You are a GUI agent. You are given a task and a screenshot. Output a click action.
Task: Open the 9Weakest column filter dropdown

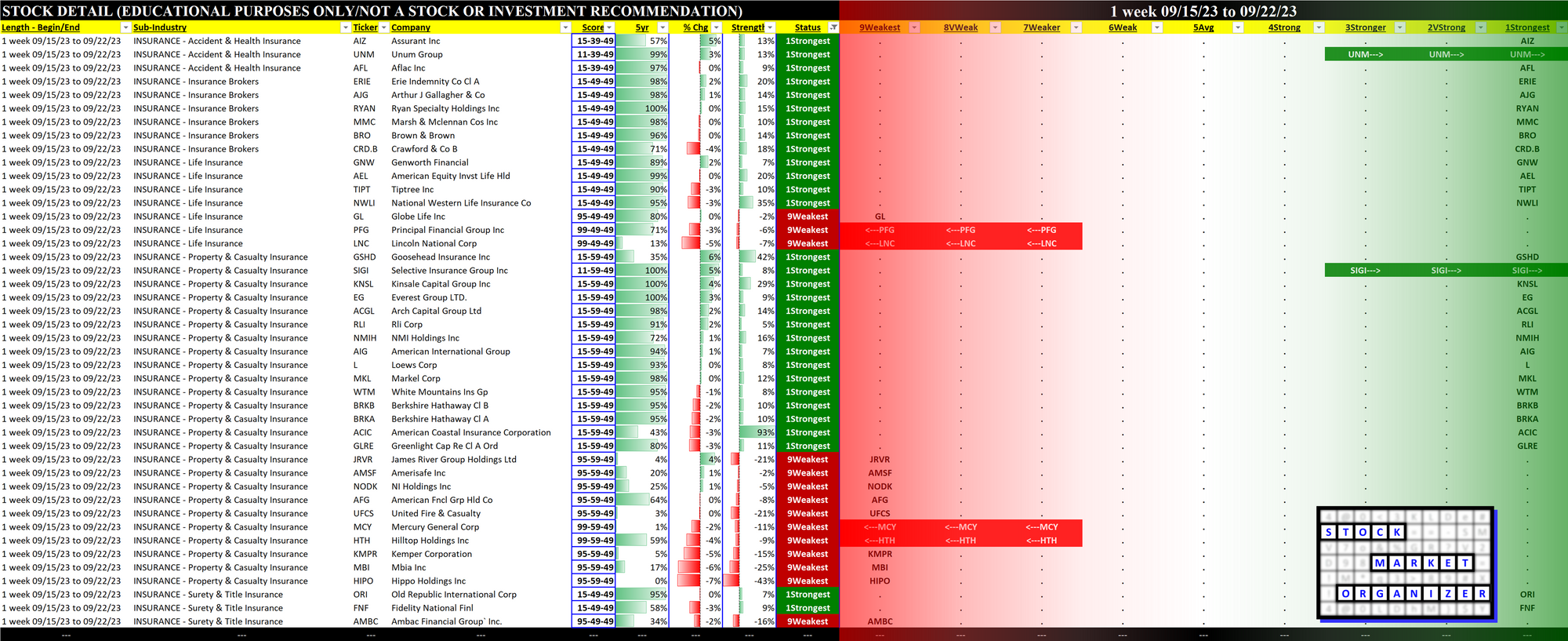pyautogui.click(x=914, y=27)
